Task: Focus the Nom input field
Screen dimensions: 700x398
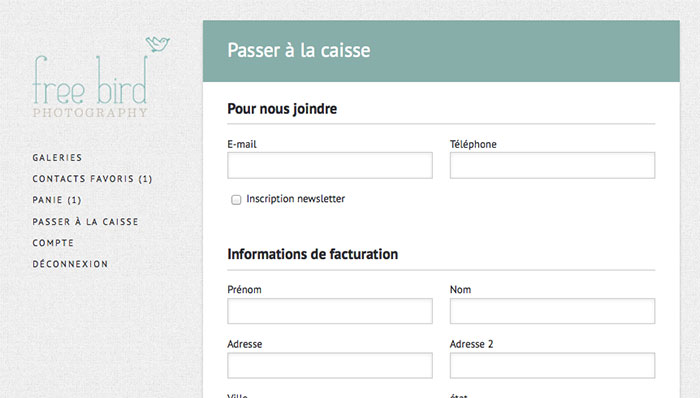Action: [552, 311]
